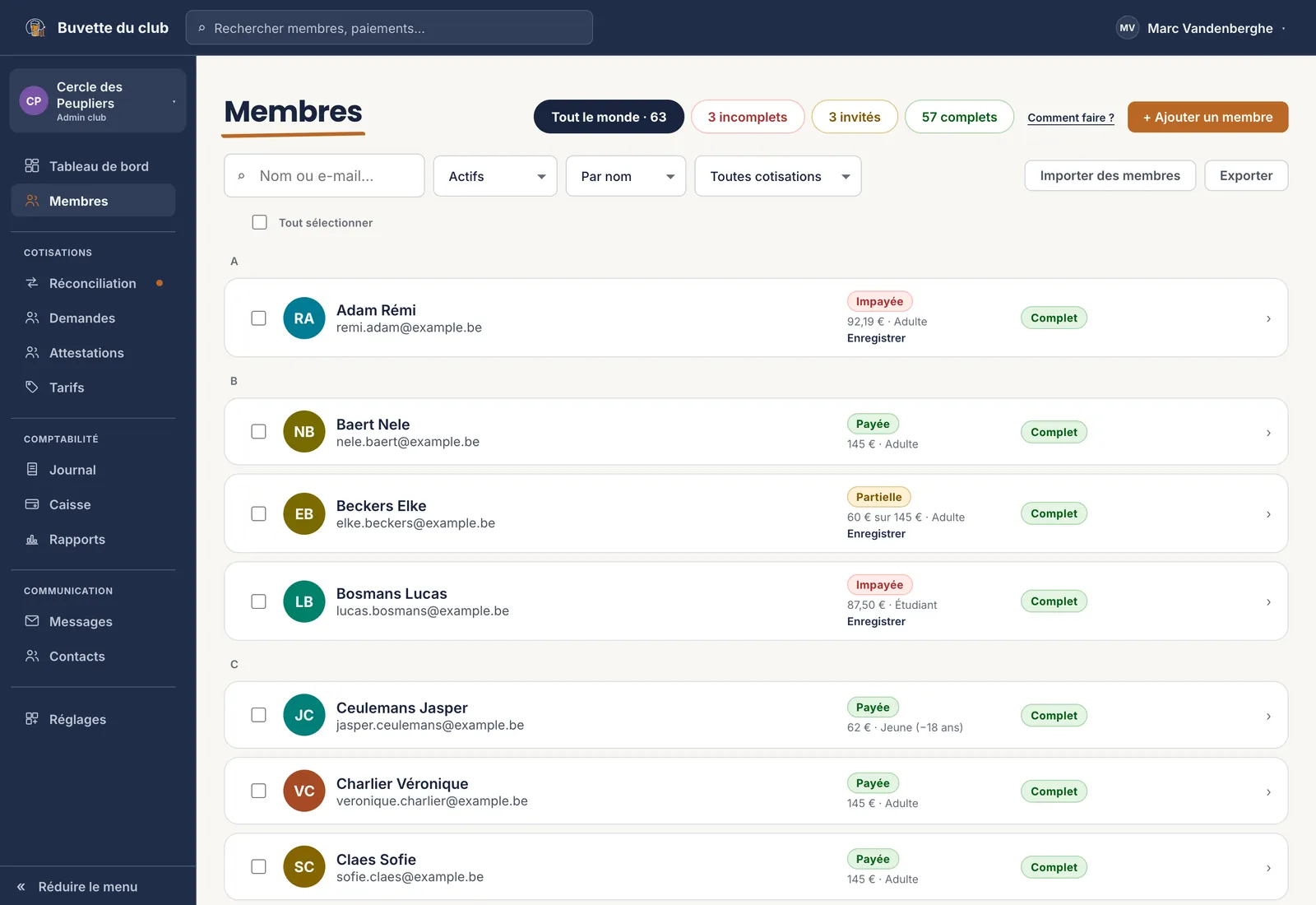Expand the Marc Vandenberghe account menu
The image size is (1316, 905).
click(x=1202, y=28)
